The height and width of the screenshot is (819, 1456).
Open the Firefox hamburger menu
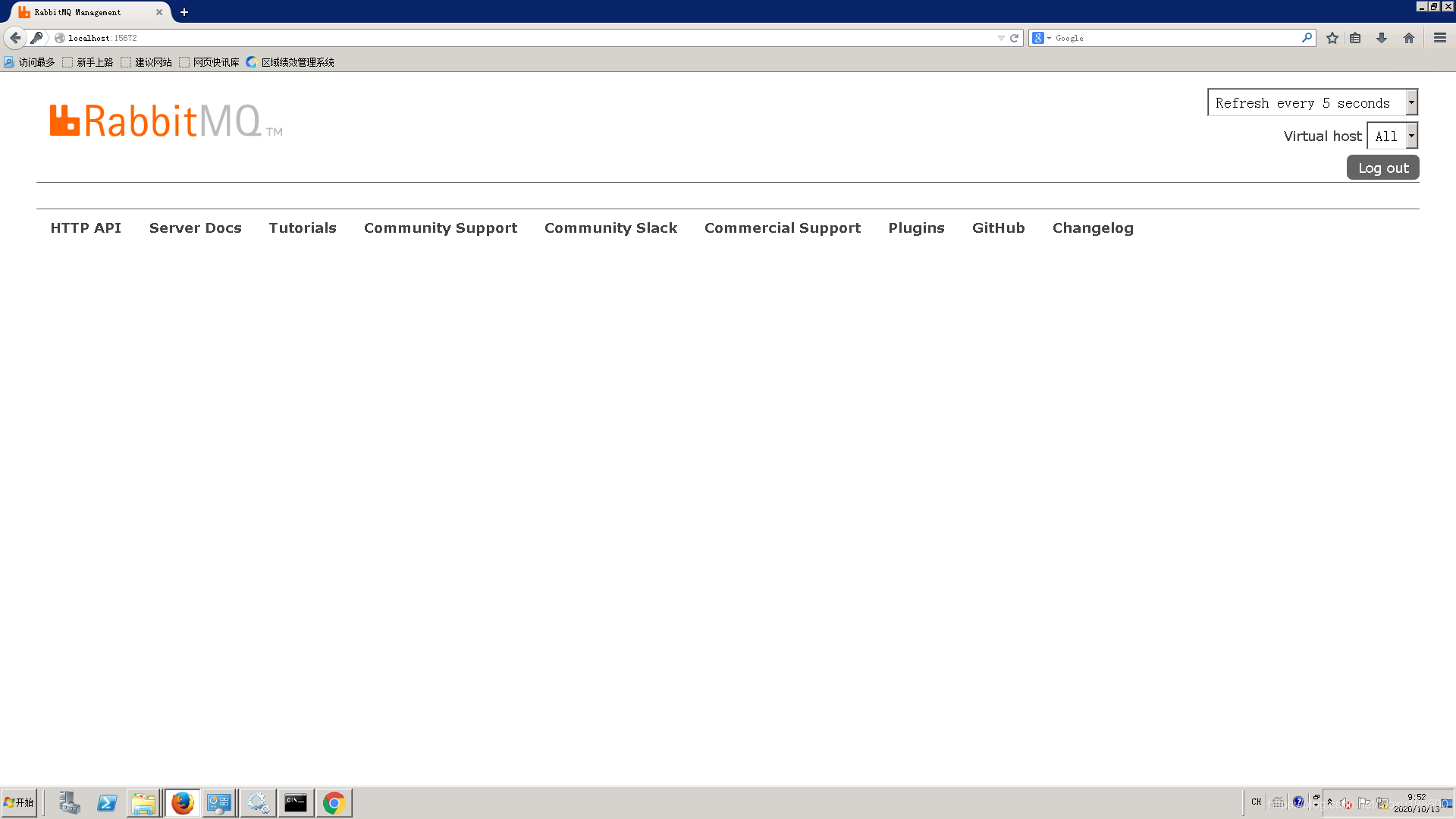(1439, 38)
